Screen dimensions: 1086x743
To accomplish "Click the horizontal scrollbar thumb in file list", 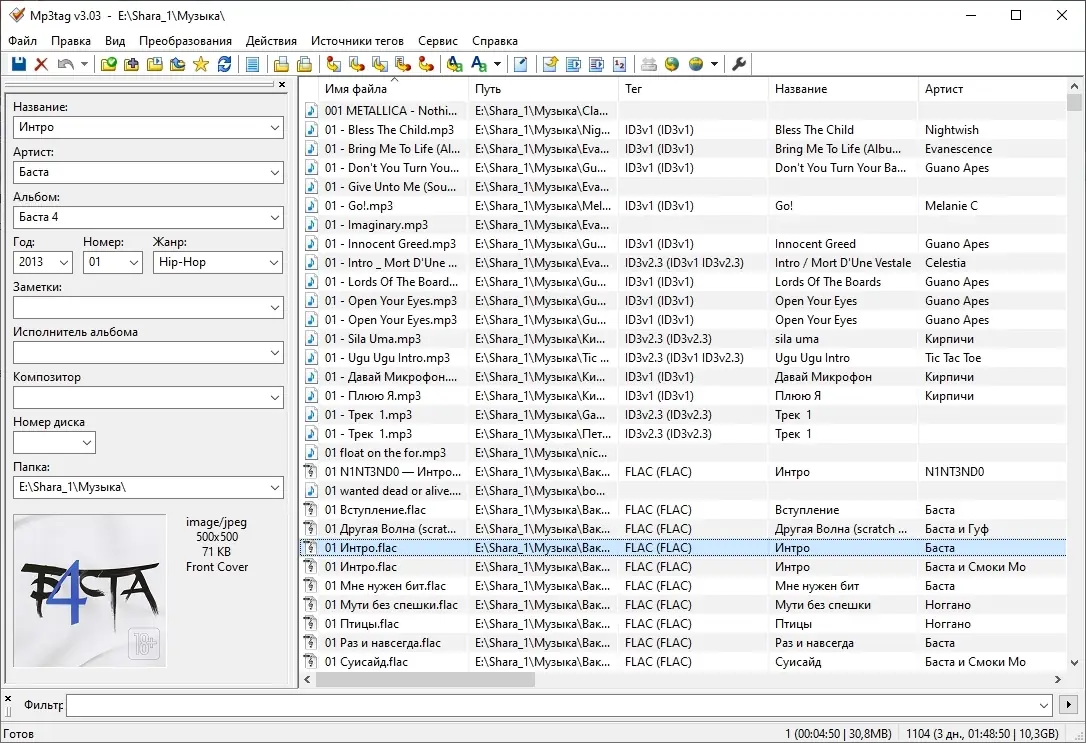I will point(425,680).
